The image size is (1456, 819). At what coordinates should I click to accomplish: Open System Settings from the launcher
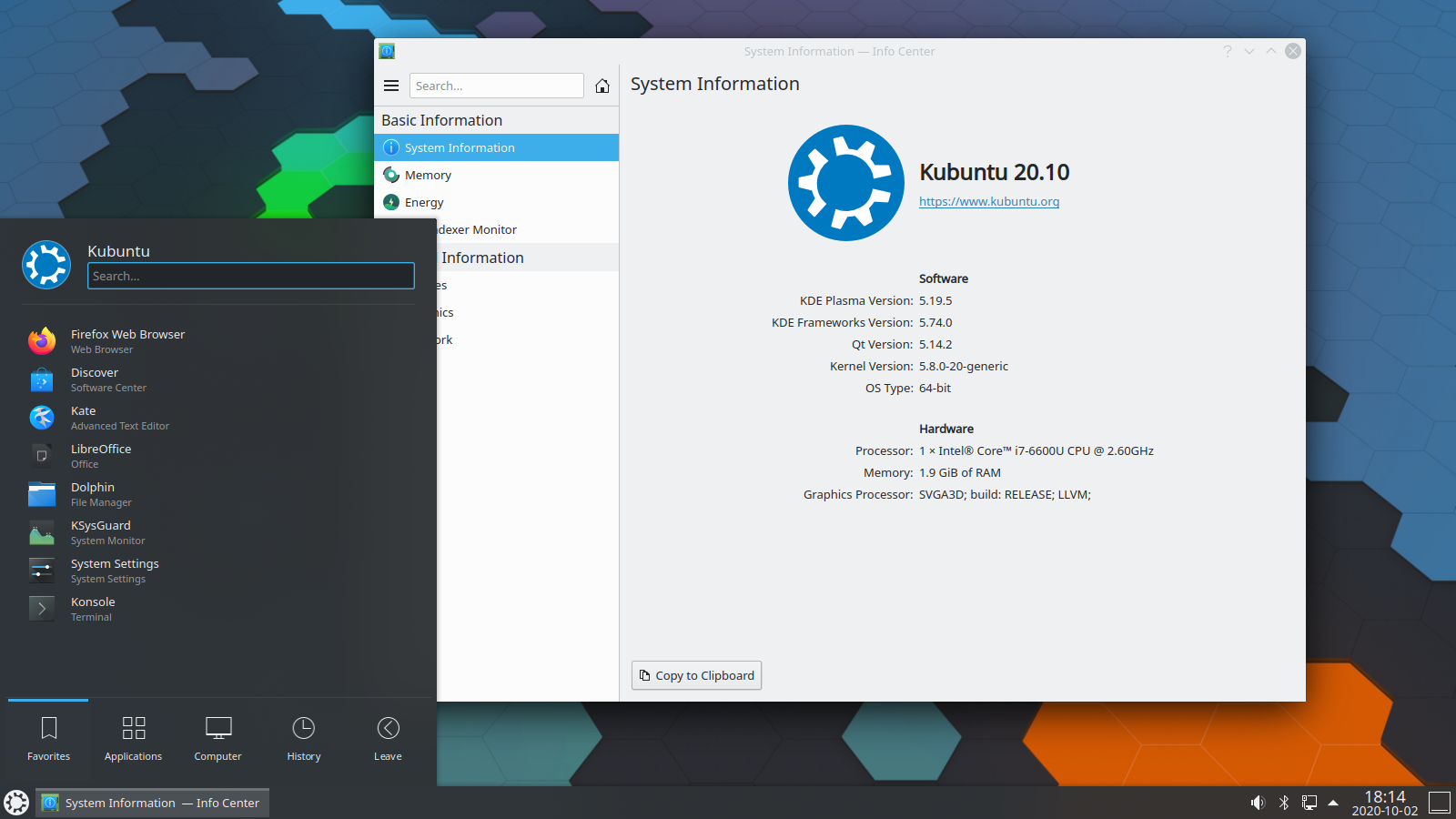(x=218, y=571)
